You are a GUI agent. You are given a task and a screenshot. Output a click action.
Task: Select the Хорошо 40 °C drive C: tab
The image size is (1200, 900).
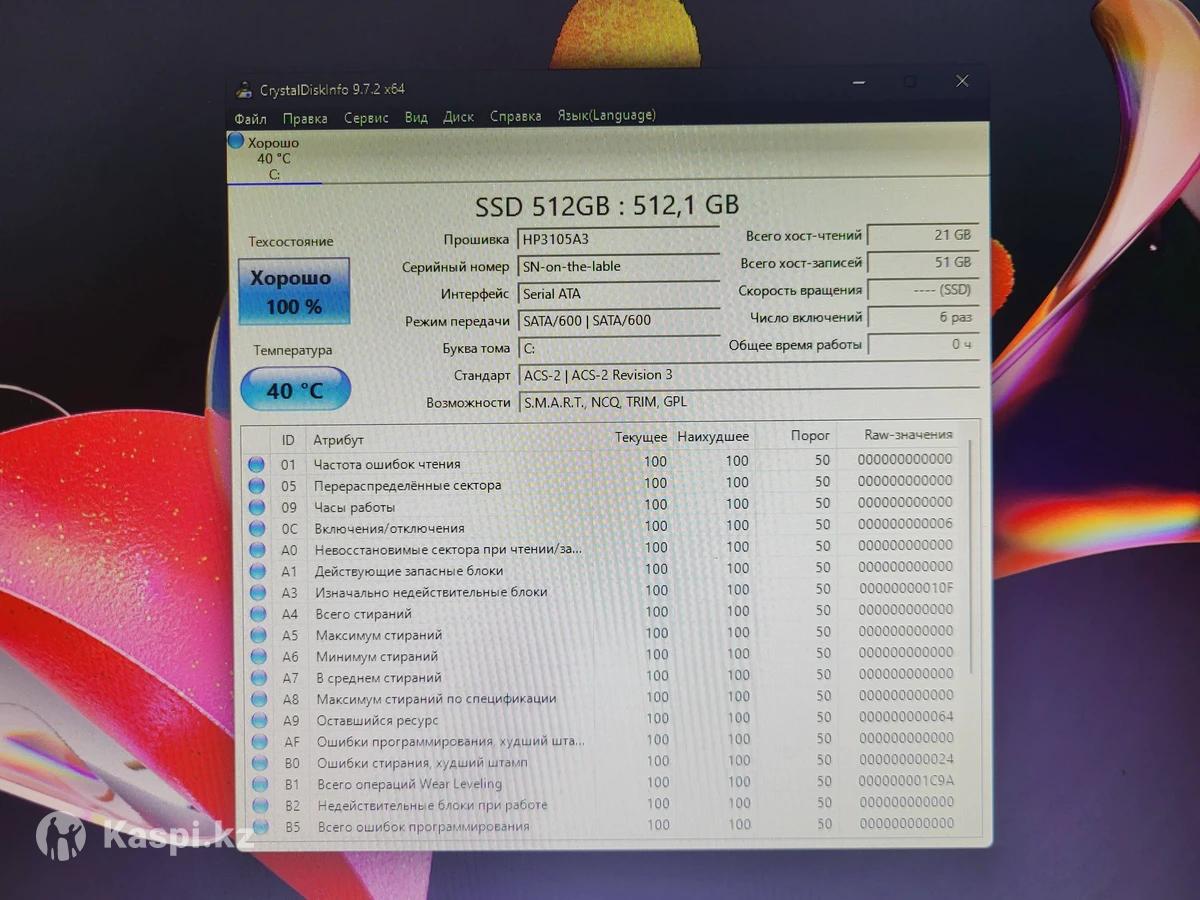click(x=274, y=158)
